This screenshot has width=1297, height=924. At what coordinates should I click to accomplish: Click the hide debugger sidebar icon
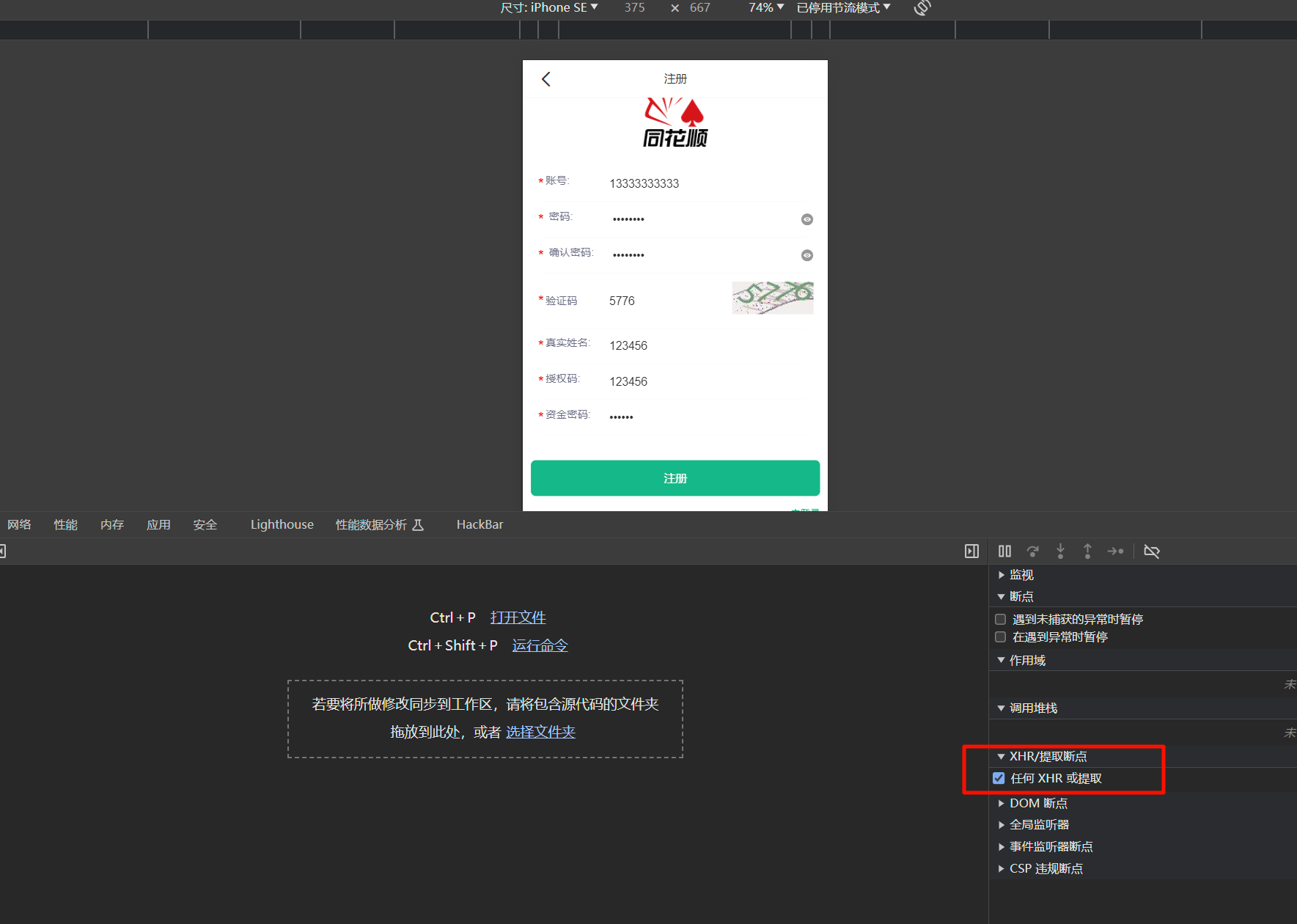971,551
